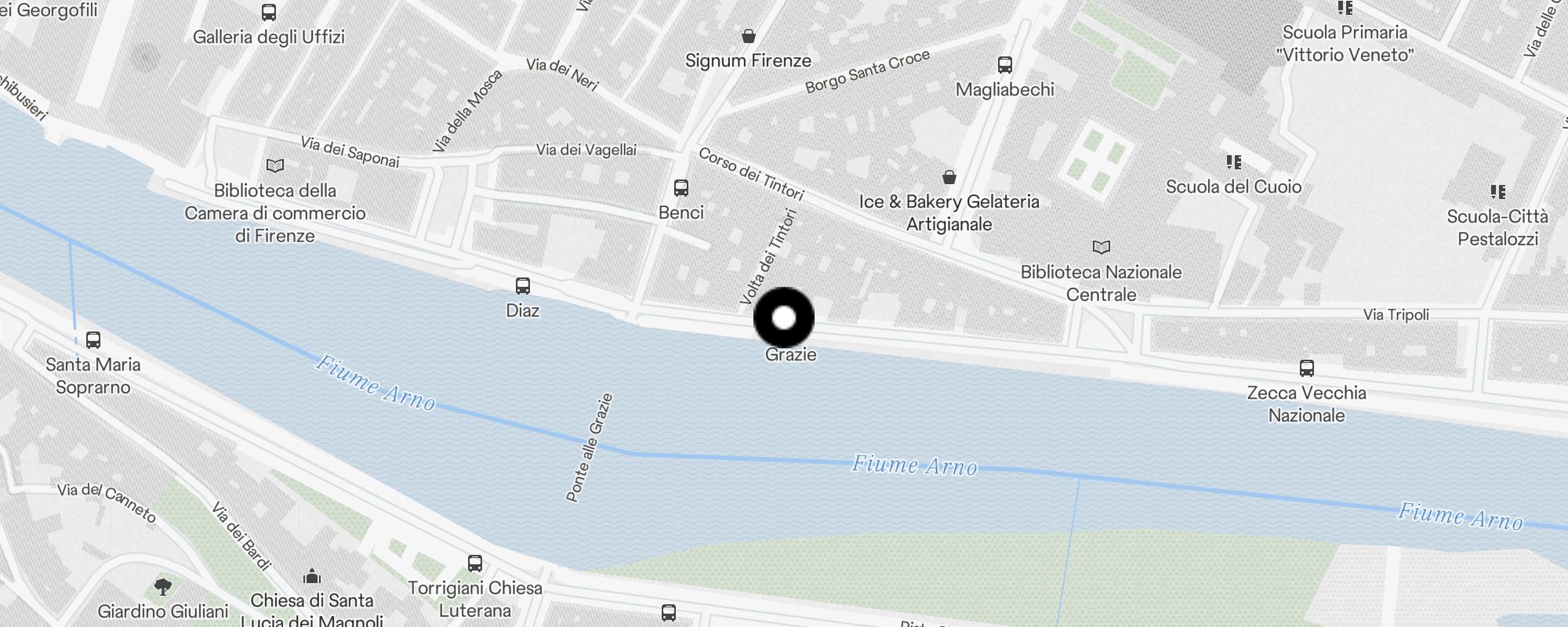Image resolution: width=1568 pixels, height=627 pixels.
Task: Select the Scuola-Città Pestalozzi school icon
Action: [1498, 192]
